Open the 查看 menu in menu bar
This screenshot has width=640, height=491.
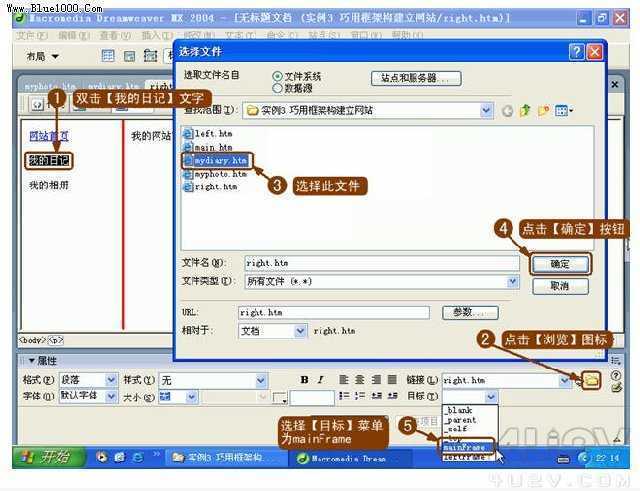(x=115, y=36)
